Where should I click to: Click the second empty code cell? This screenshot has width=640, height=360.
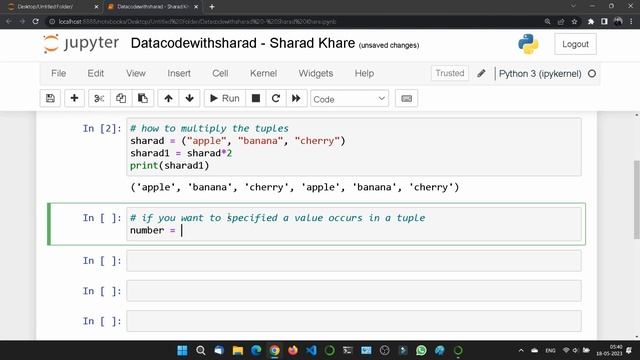pyautogui.click(x=354, y=291)
